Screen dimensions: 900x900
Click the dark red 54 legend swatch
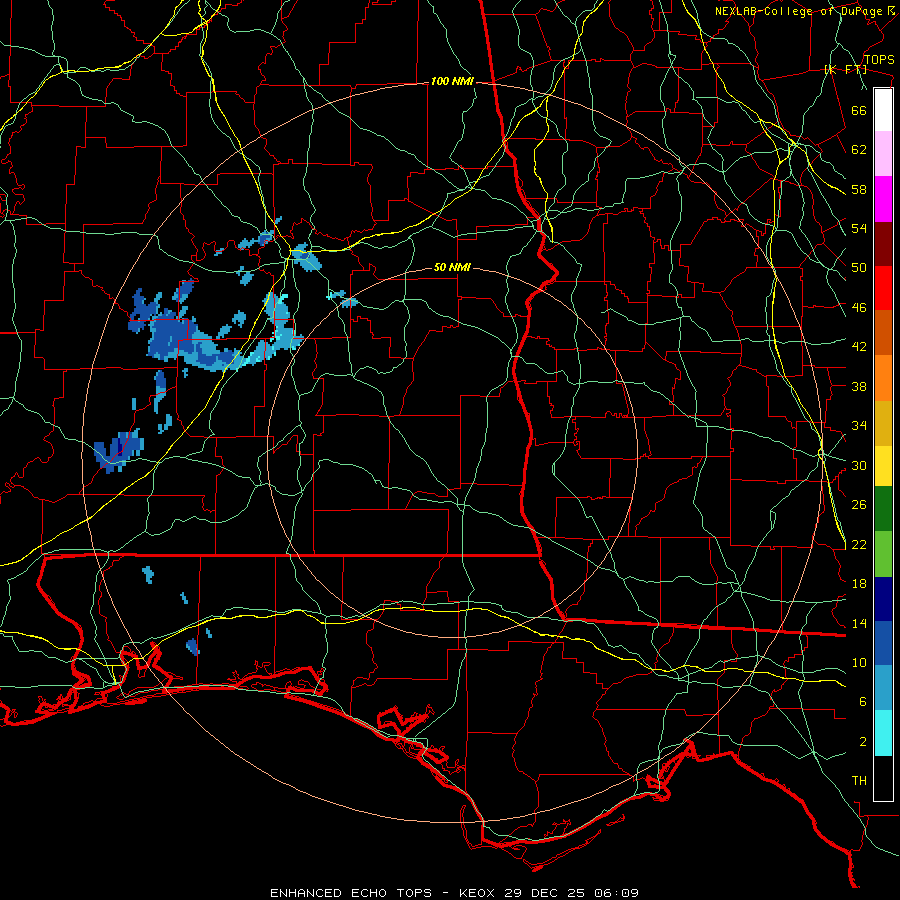tap(883, 243)
